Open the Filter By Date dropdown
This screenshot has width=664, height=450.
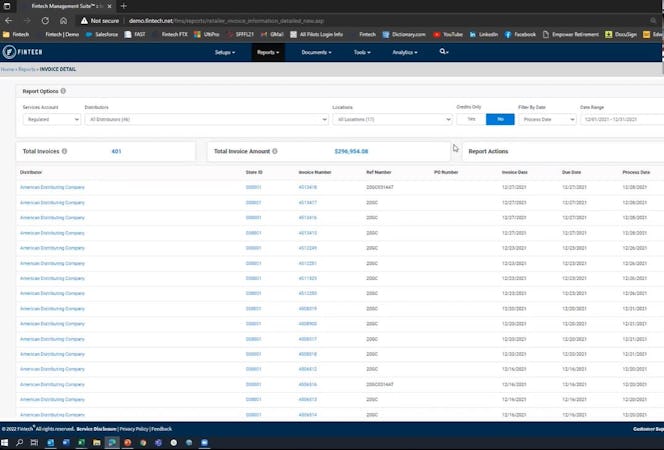pos(547,119)
